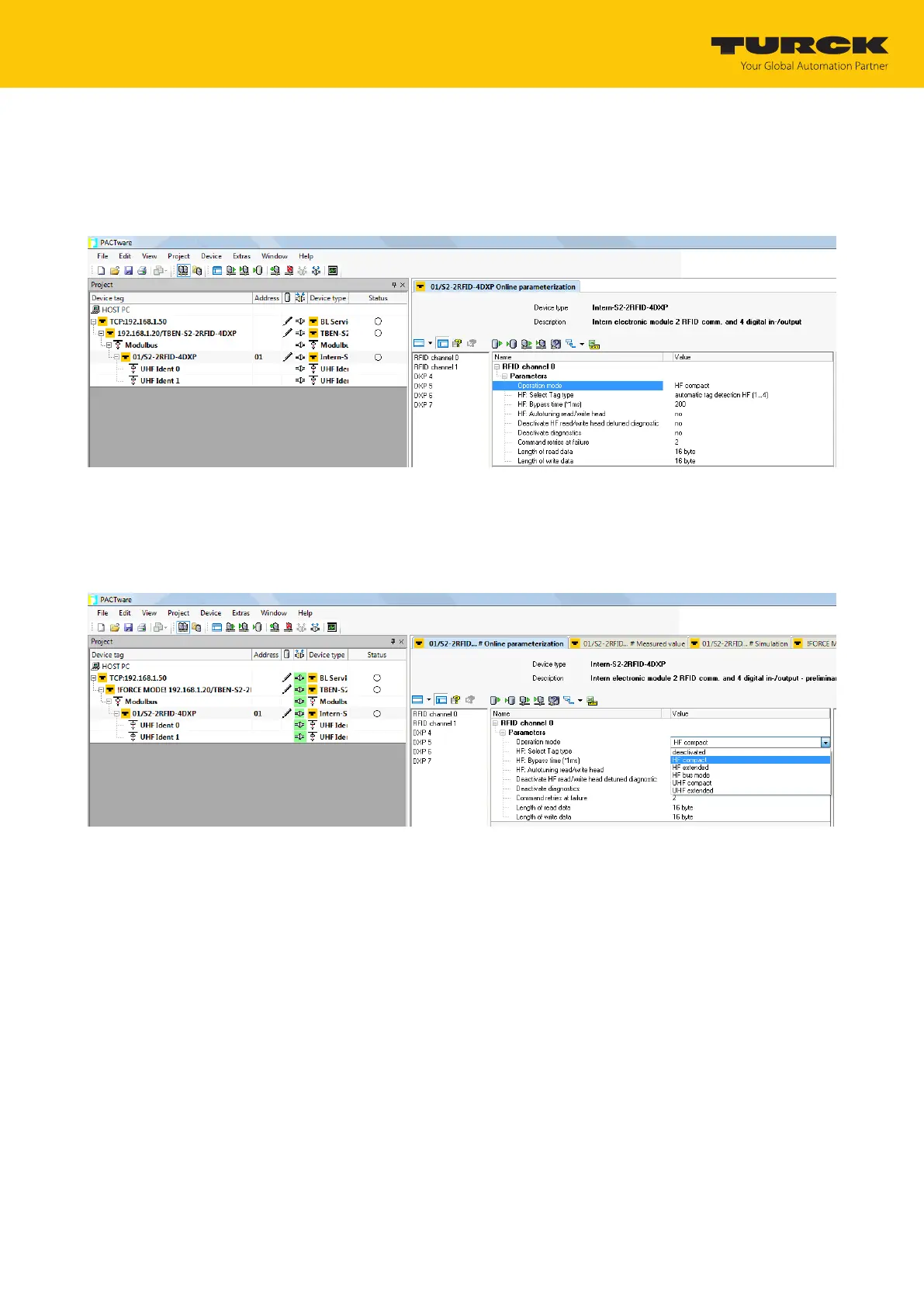Click Save icon in upper PACTware screenshot
Image resolution: width=924 pixels, height=1307 pixels.
click(129, 271)
